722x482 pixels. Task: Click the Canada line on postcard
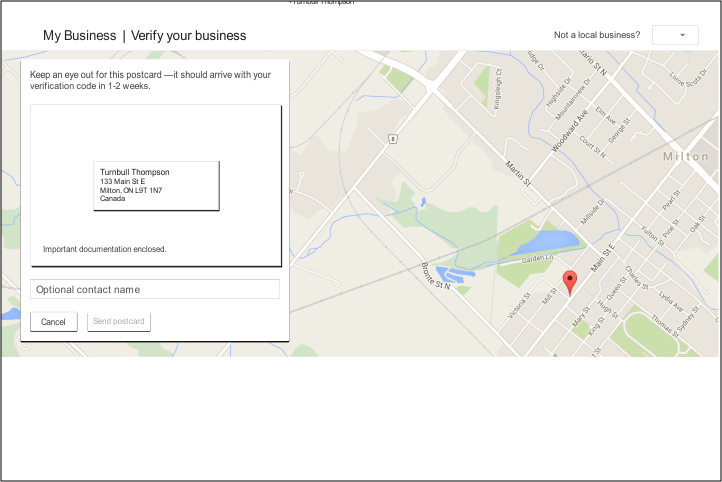pyautogui.click(x=112, y=198)
